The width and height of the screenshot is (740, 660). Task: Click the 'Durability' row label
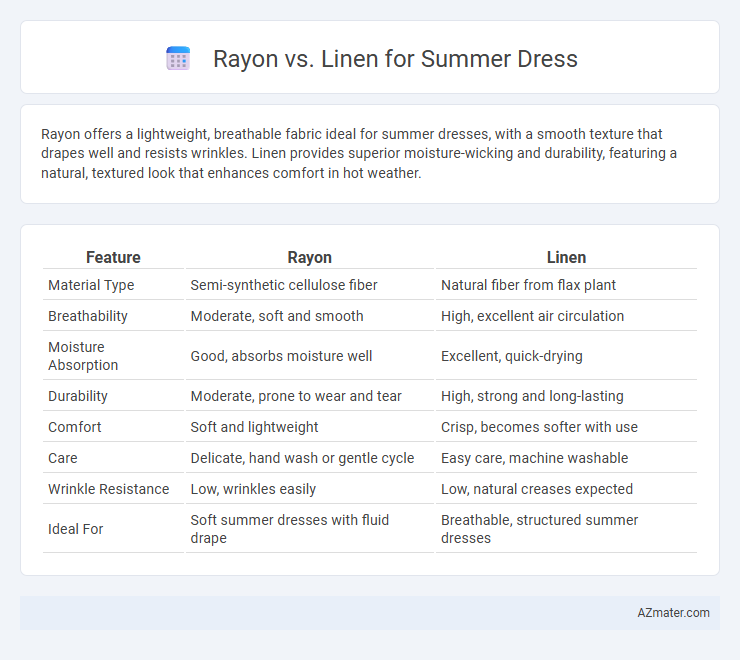tap(78, 396)
